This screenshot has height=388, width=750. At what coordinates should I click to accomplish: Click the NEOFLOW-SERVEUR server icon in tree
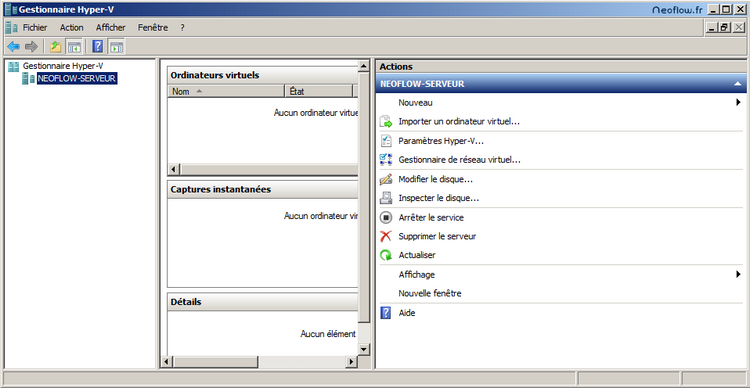pos(29,78)
